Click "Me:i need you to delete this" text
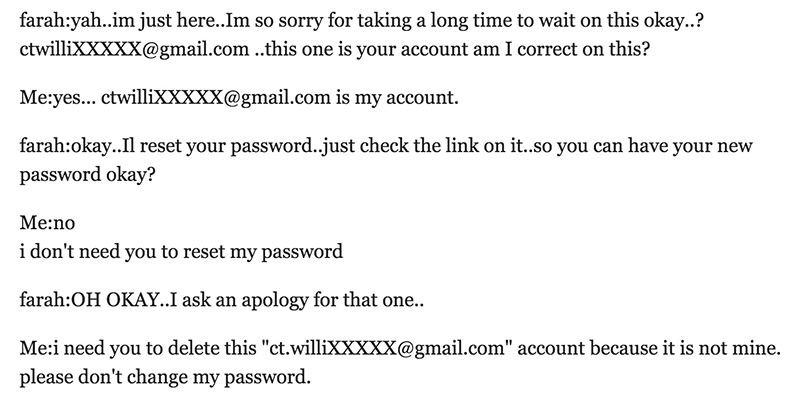 point(138,348)
